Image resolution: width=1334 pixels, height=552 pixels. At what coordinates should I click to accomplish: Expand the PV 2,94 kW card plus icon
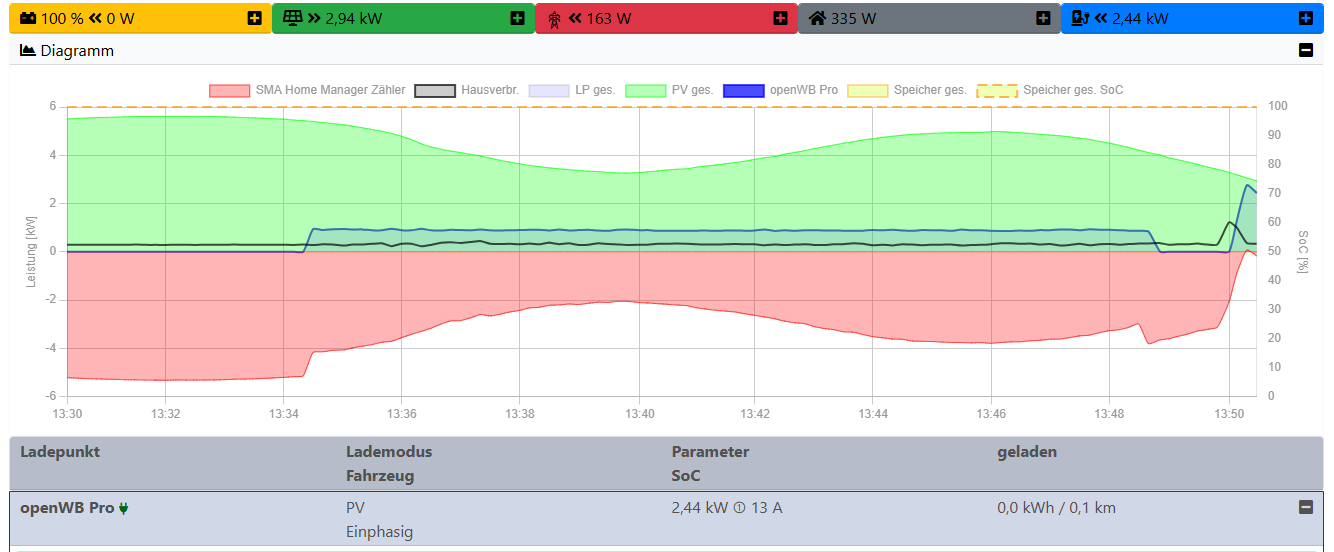click(x=517, y=18)
